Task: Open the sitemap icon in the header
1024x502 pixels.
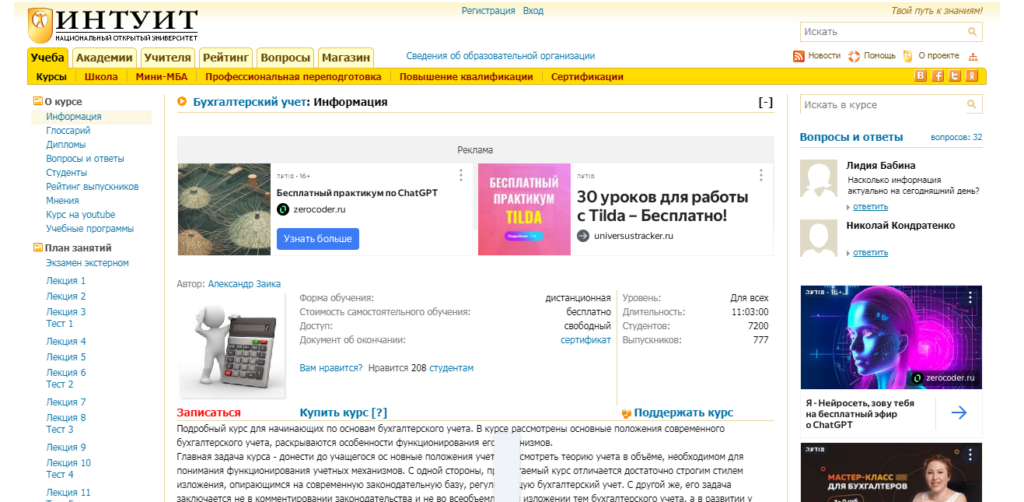Action: (x=973, y=56)
